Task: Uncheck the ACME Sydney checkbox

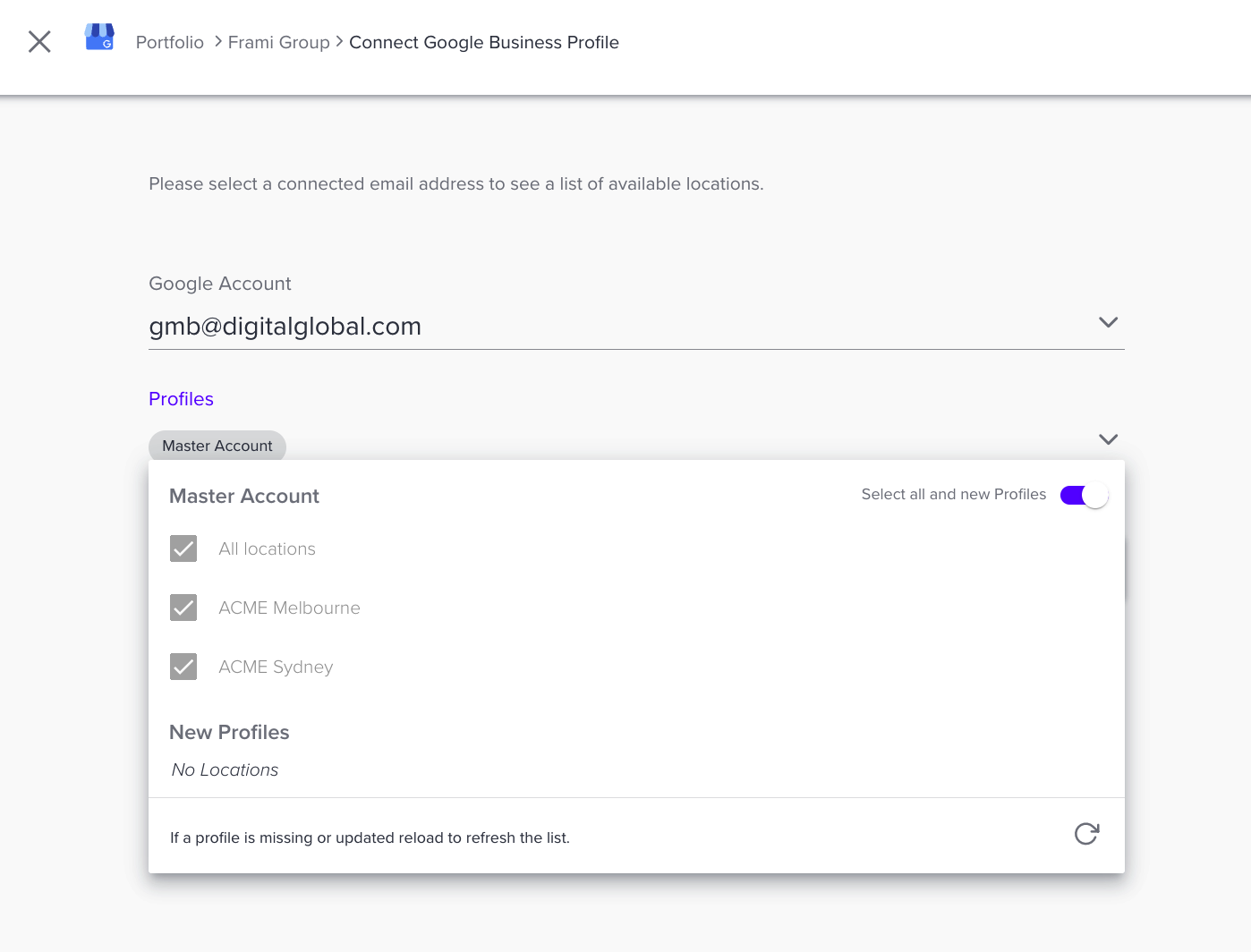Action: [183, 667]
